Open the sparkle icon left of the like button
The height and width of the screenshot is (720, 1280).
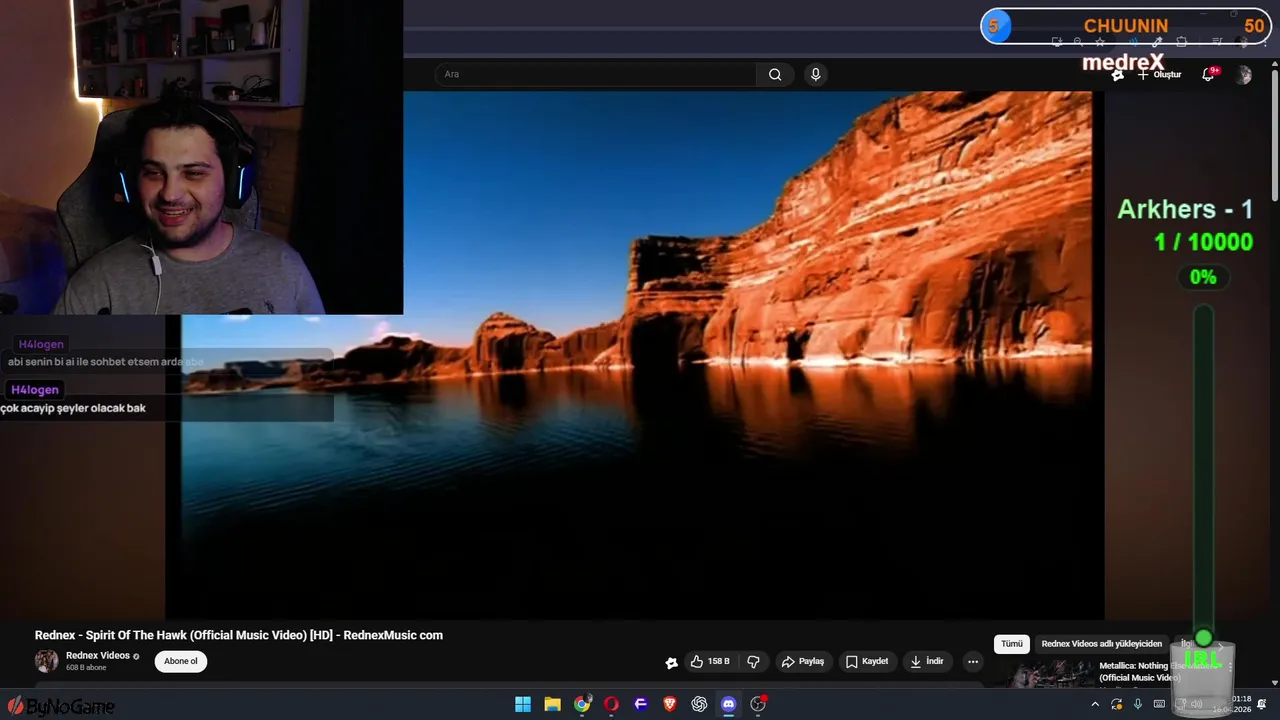point(671,662)
